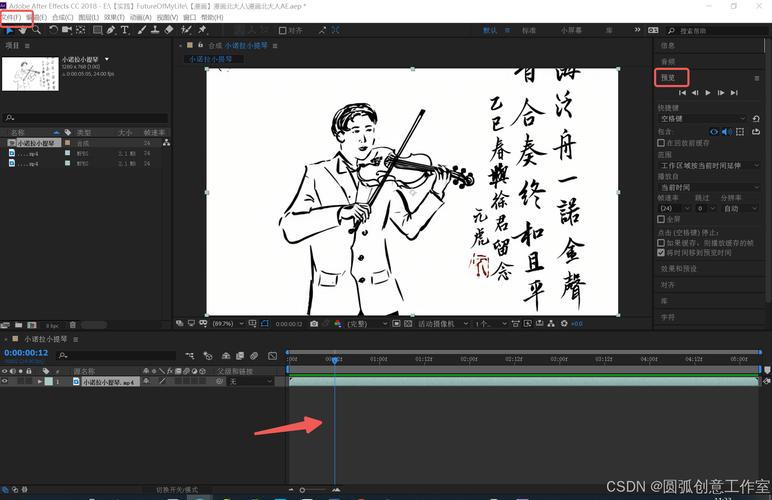Open the 活动摄像机 active camera dropdown
Image resolution: width=772 pixels, height=500 pixels.
pos(443,324)
